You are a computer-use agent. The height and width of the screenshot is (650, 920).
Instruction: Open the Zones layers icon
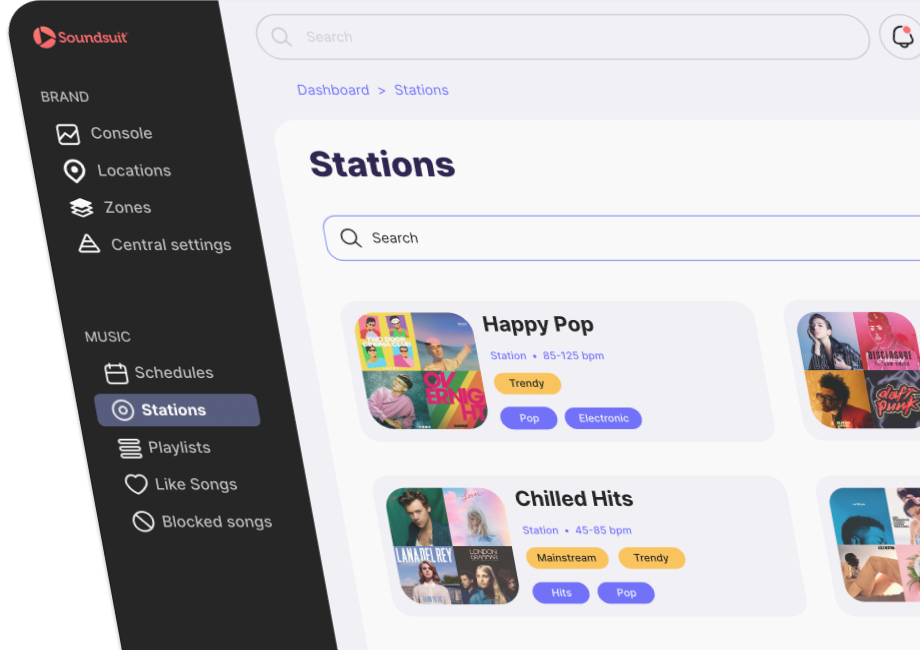click(x=82, y=208)
